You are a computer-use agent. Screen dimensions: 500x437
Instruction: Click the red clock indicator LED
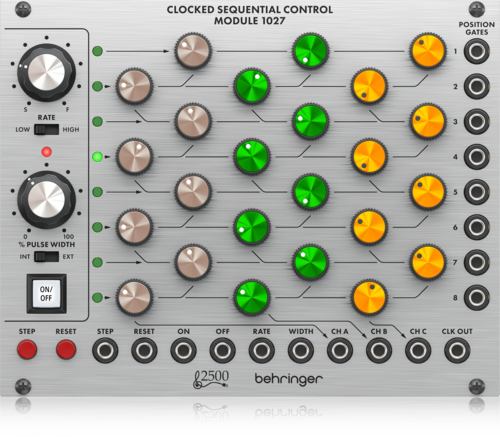pos(46,152)
